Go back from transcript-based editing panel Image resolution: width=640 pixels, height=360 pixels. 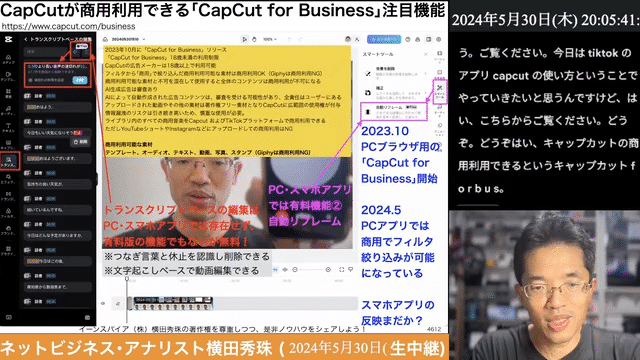(26, 40)
